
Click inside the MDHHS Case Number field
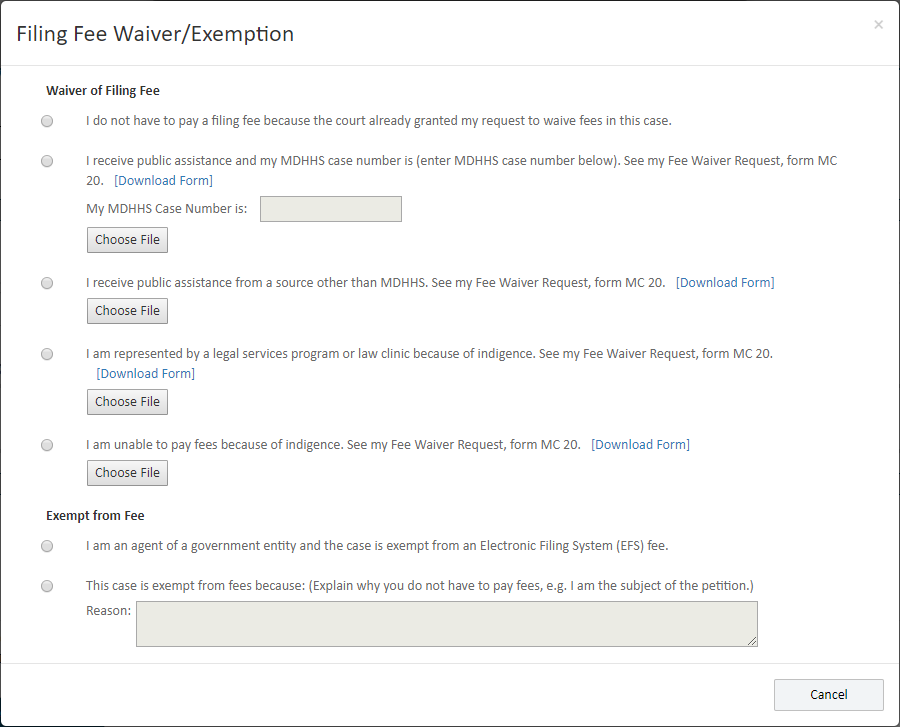coord(330,208)
